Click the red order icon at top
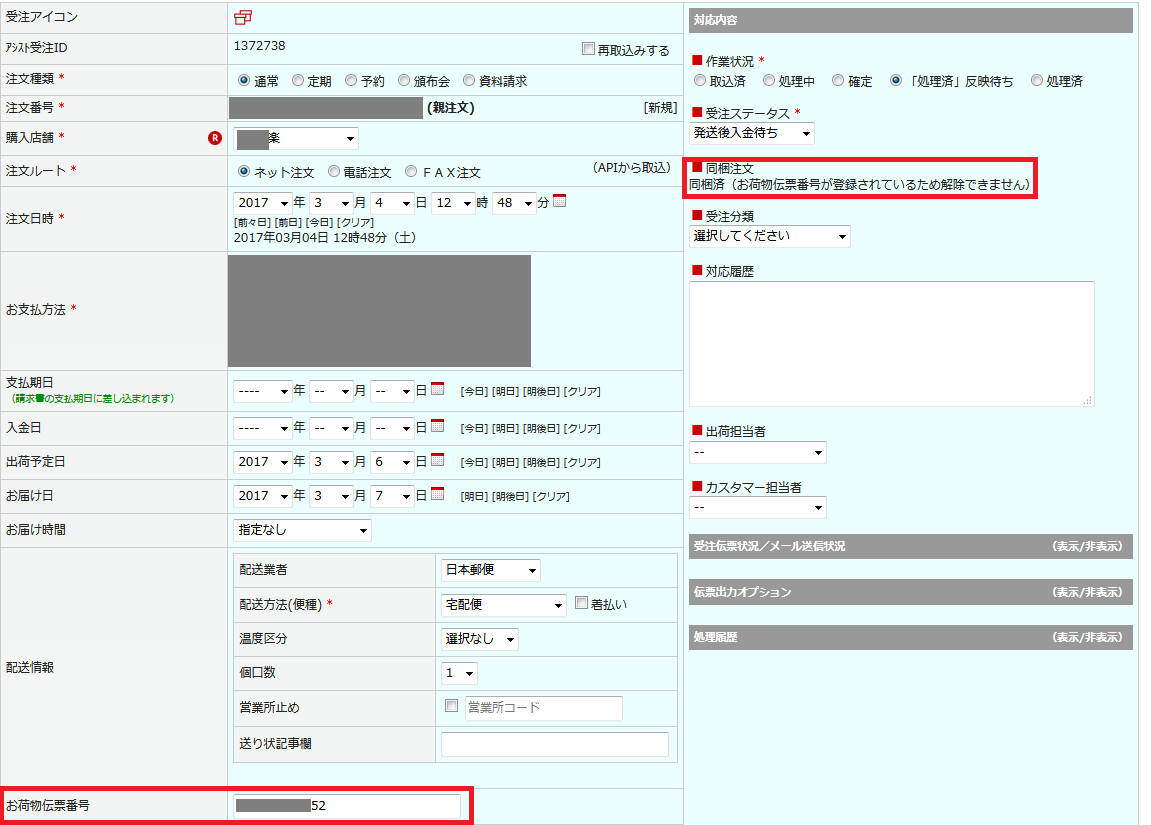The width and height of the screenshot is (1151, 825). [243, 16]
